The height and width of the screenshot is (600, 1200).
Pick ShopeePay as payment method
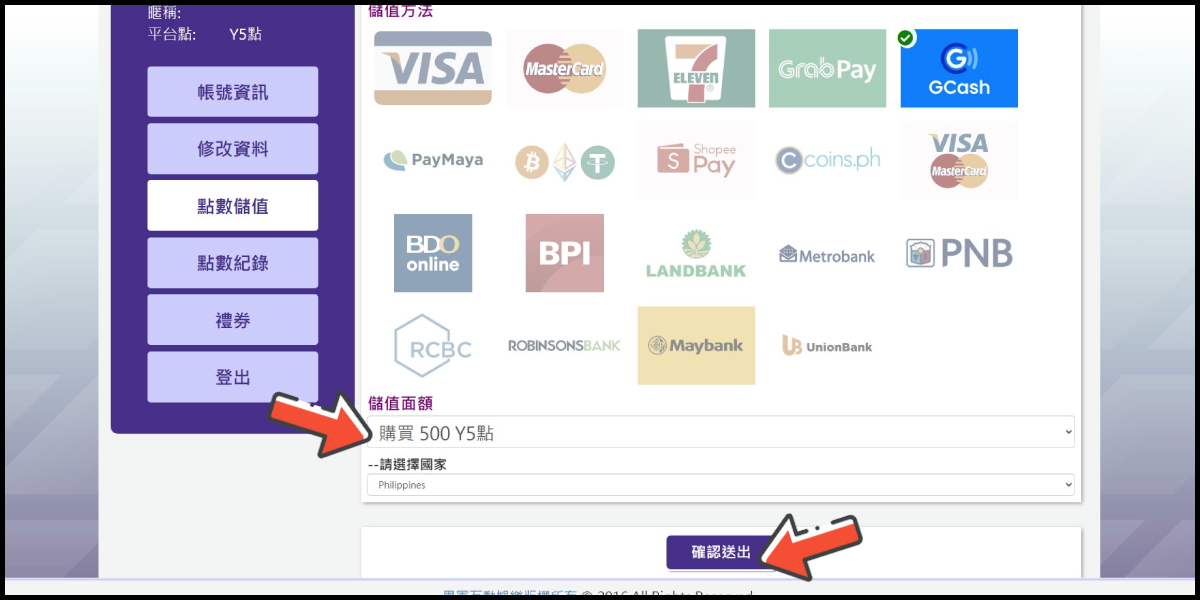pyautogui.click(x=696, y=160)
